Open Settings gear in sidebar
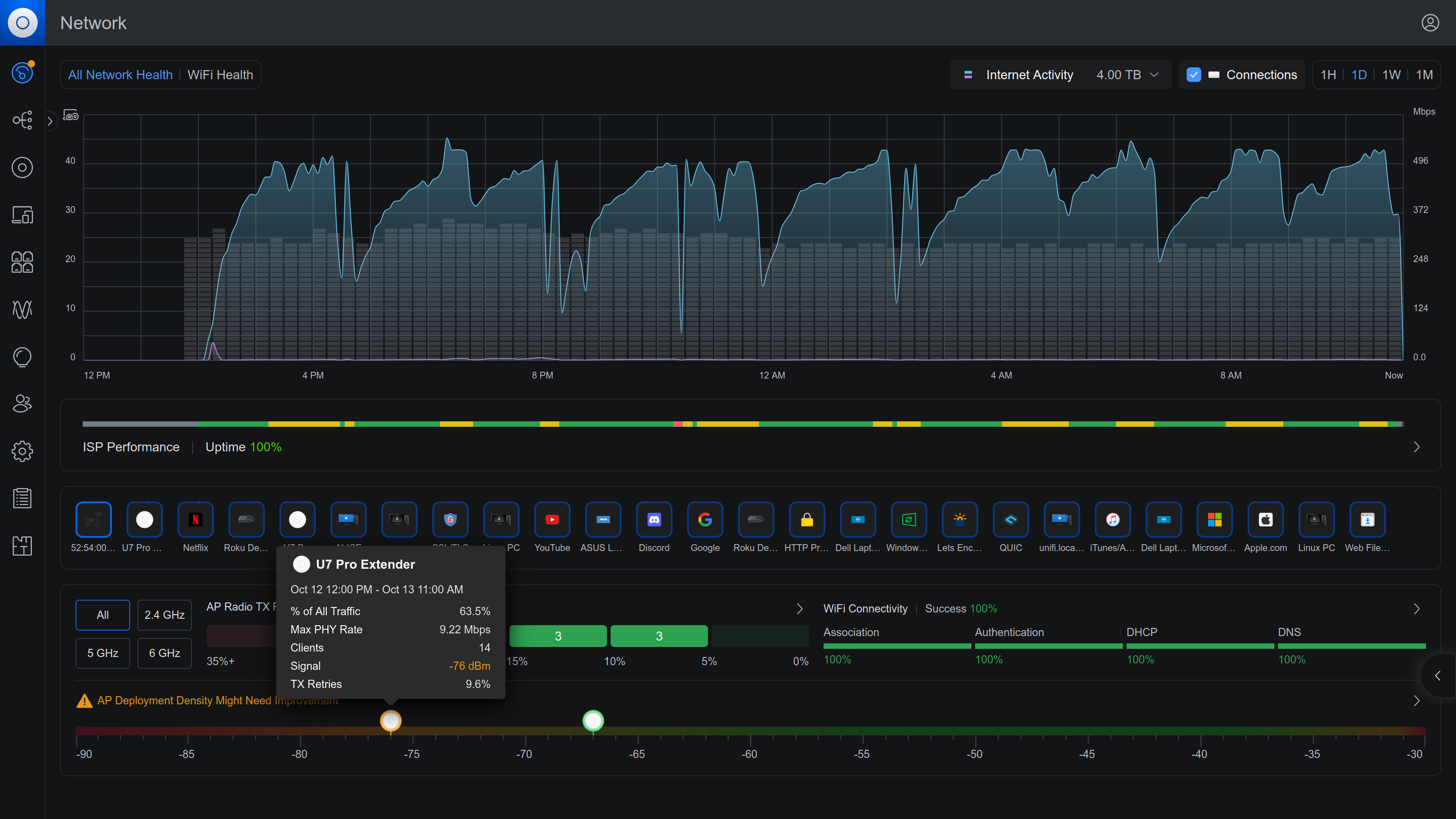This screenshot has height=819, width=1456. (22, 451)
